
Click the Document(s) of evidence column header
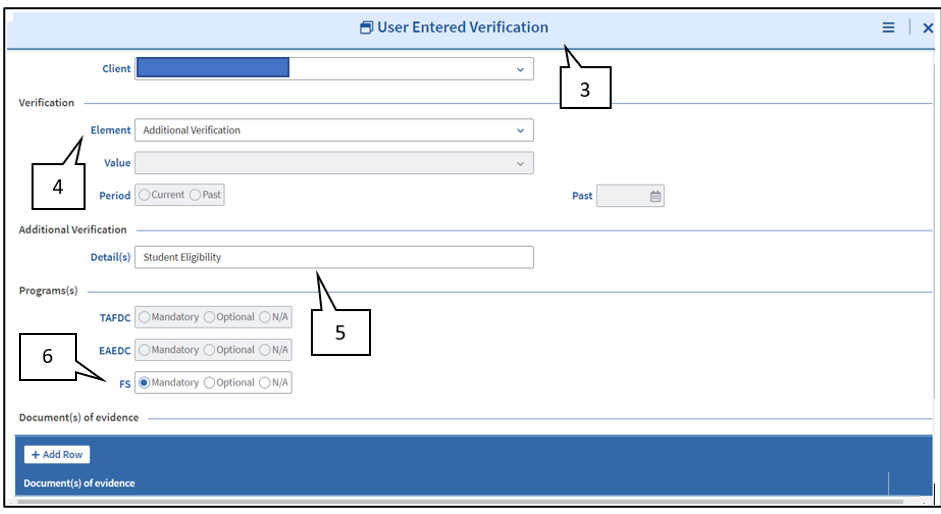(79, 483)
